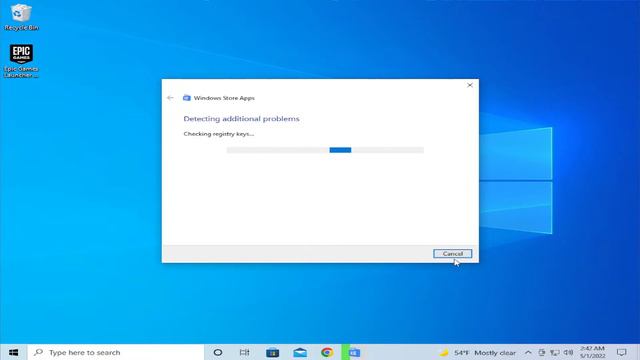The height and width of the screenshot is (360, 640).
Task: Click the taskbar search box
Action: 116,352
